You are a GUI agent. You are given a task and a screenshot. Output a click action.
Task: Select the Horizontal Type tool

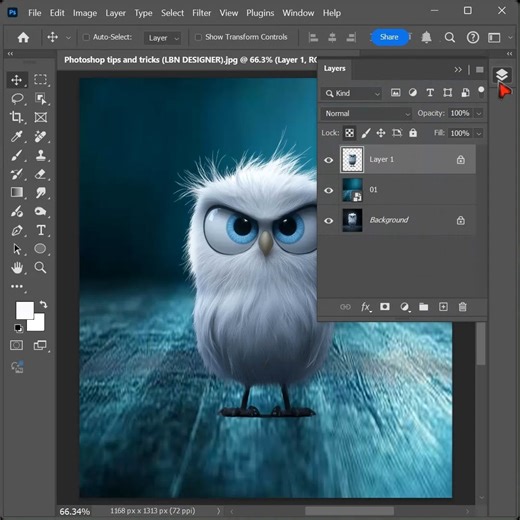[x=41, y=230]
